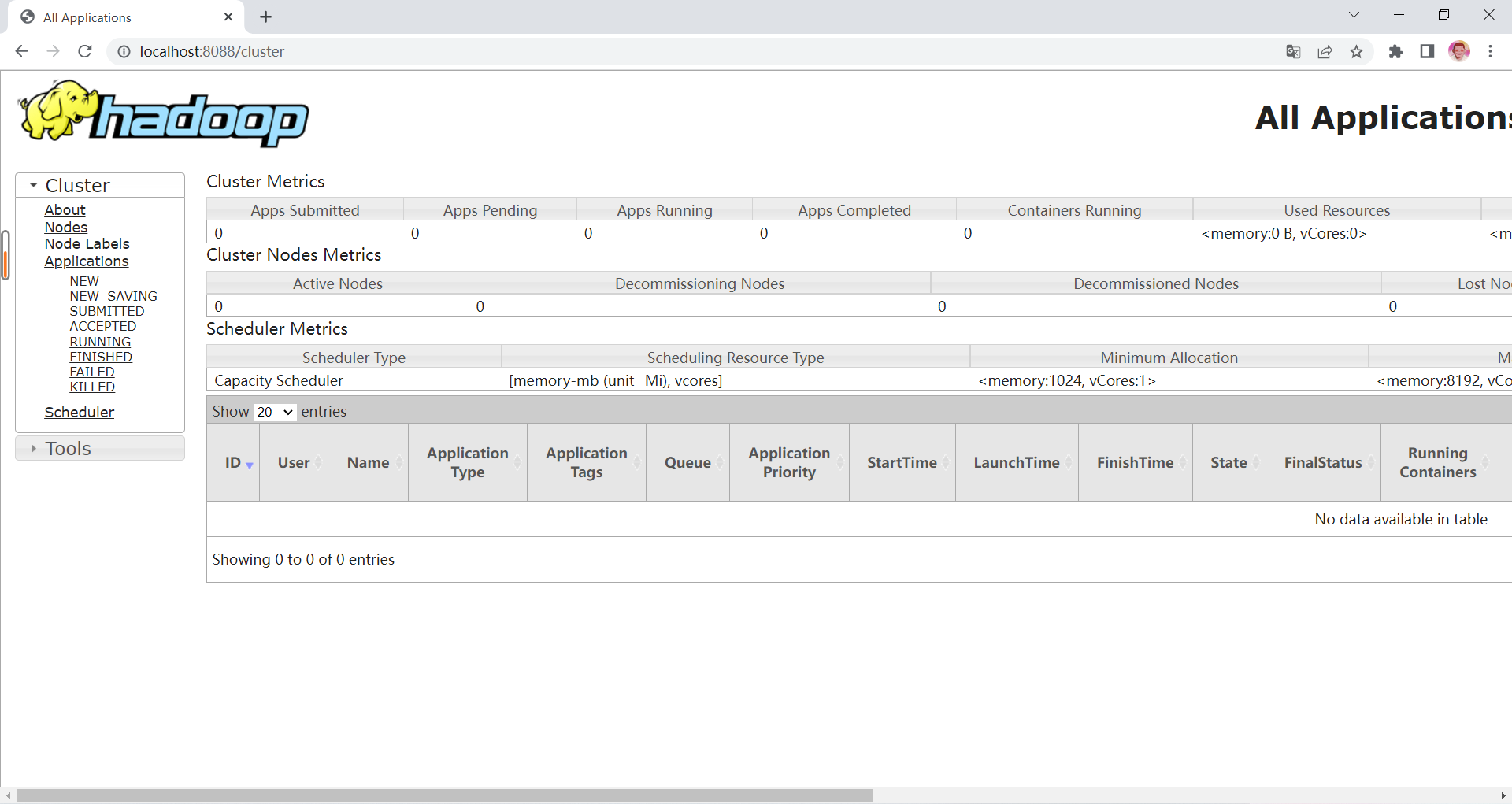
Task: Filter applications by NEW state
Action: [84, 281]
